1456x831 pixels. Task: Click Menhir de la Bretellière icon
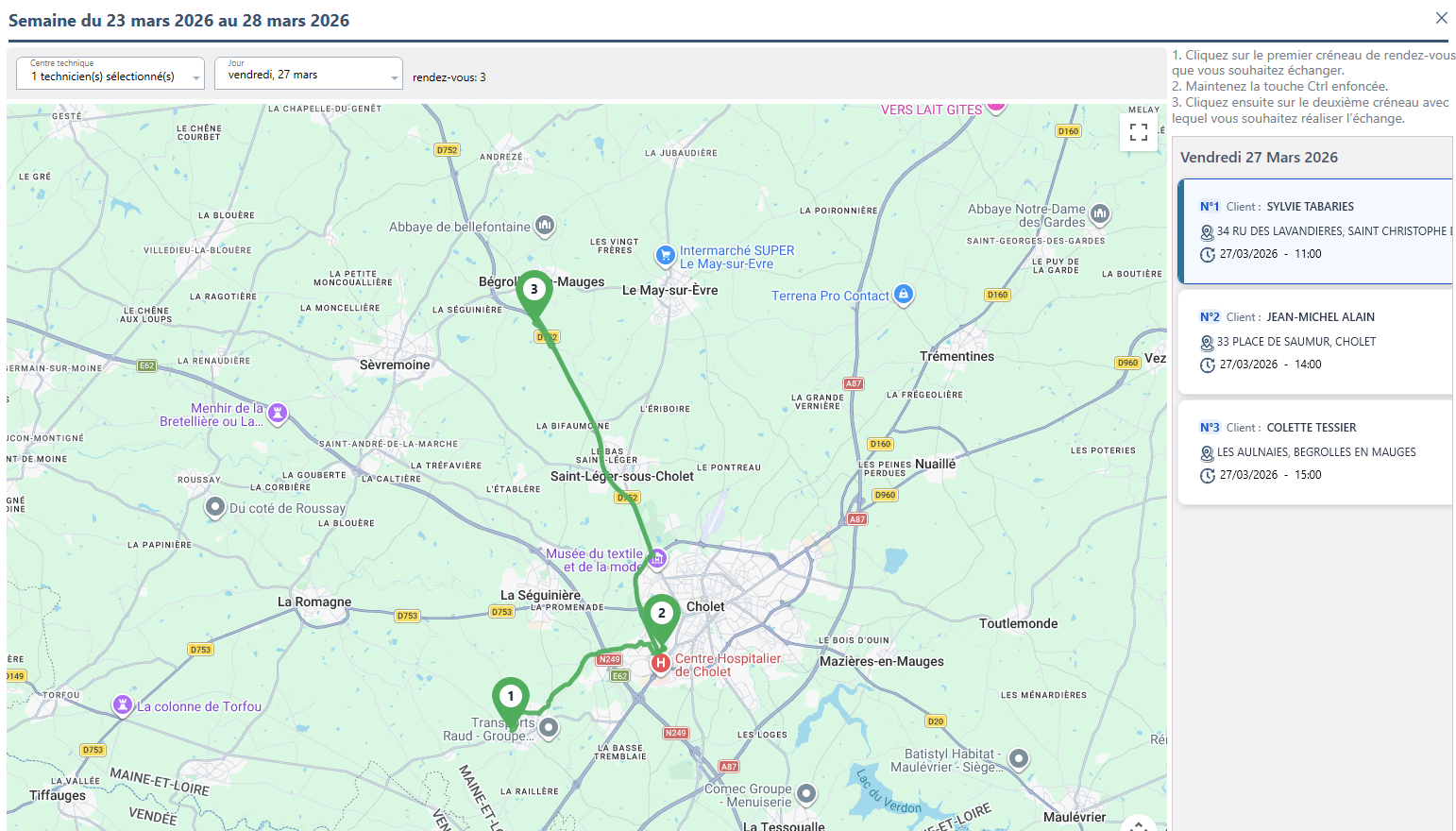point(278,413)
